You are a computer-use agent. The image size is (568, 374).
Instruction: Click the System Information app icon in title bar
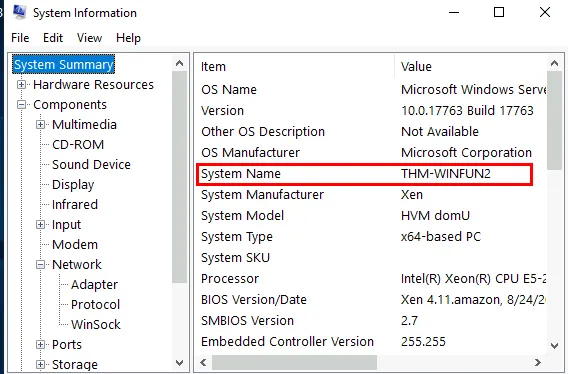click(20, 12)
